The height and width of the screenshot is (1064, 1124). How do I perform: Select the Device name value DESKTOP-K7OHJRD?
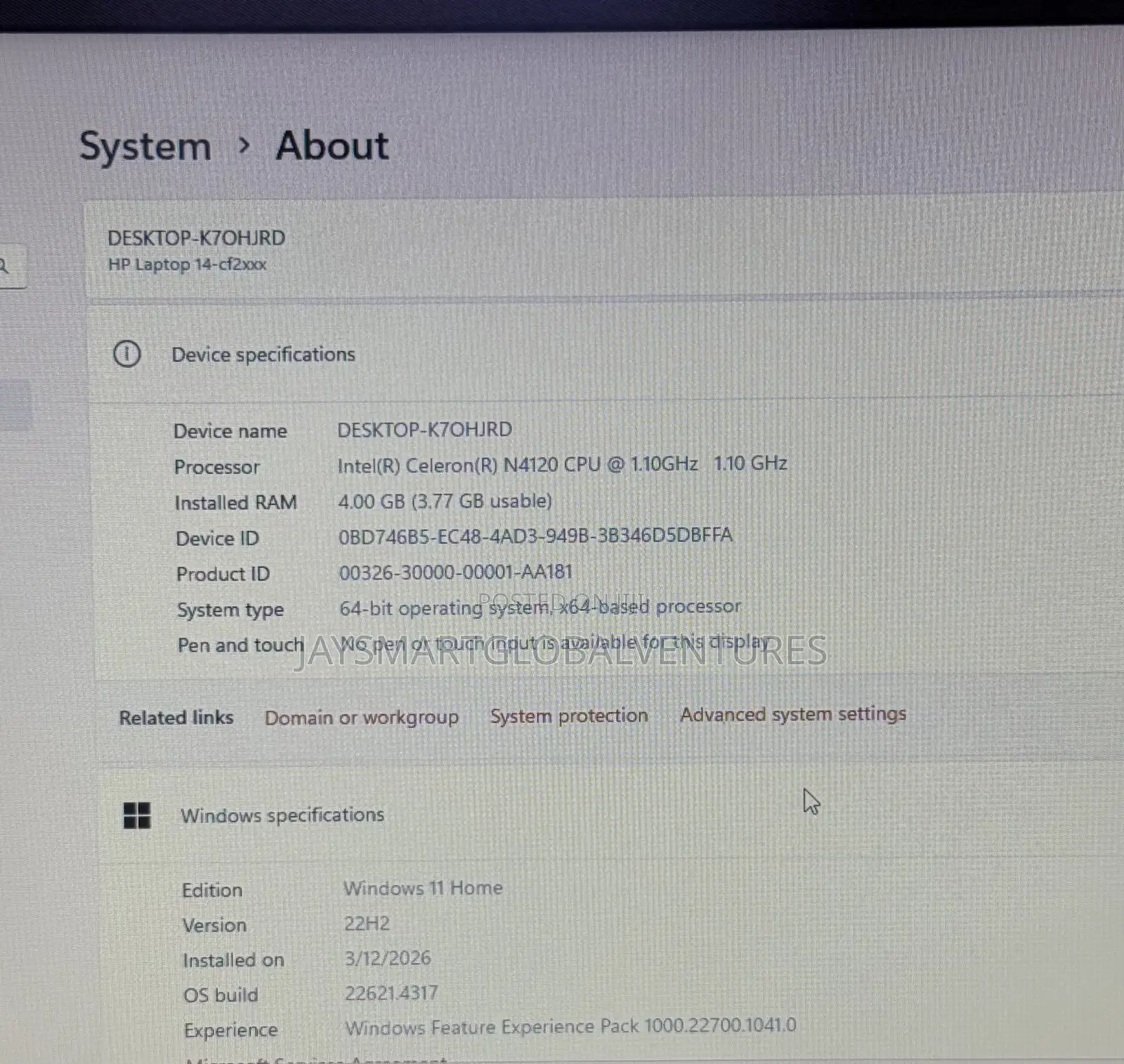click(425, 430)
